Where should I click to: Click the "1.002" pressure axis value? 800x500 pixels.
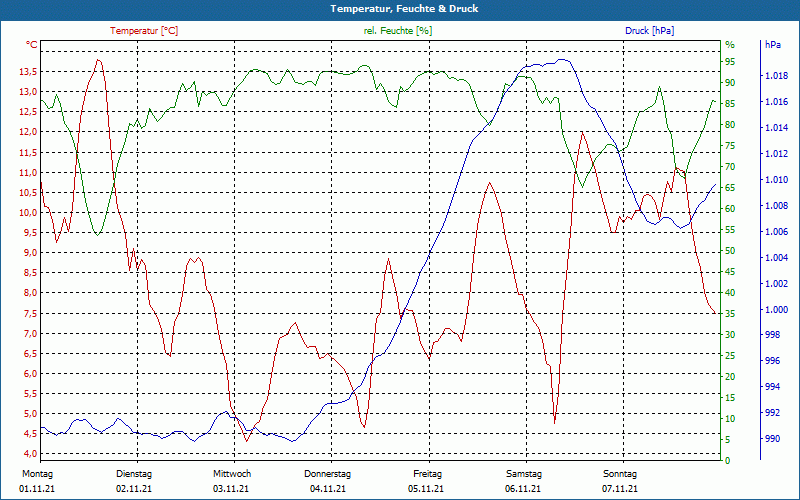coord(776,284)
